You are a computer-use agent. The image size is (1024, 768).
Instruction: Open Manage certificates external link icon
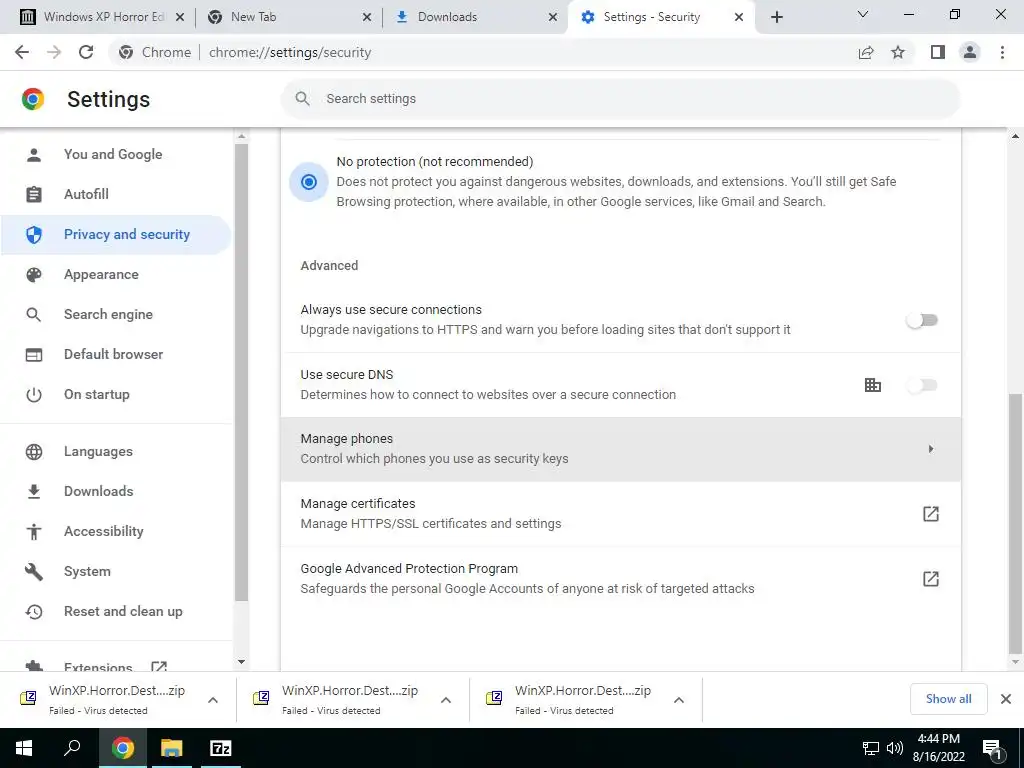[x=931, y=514]
